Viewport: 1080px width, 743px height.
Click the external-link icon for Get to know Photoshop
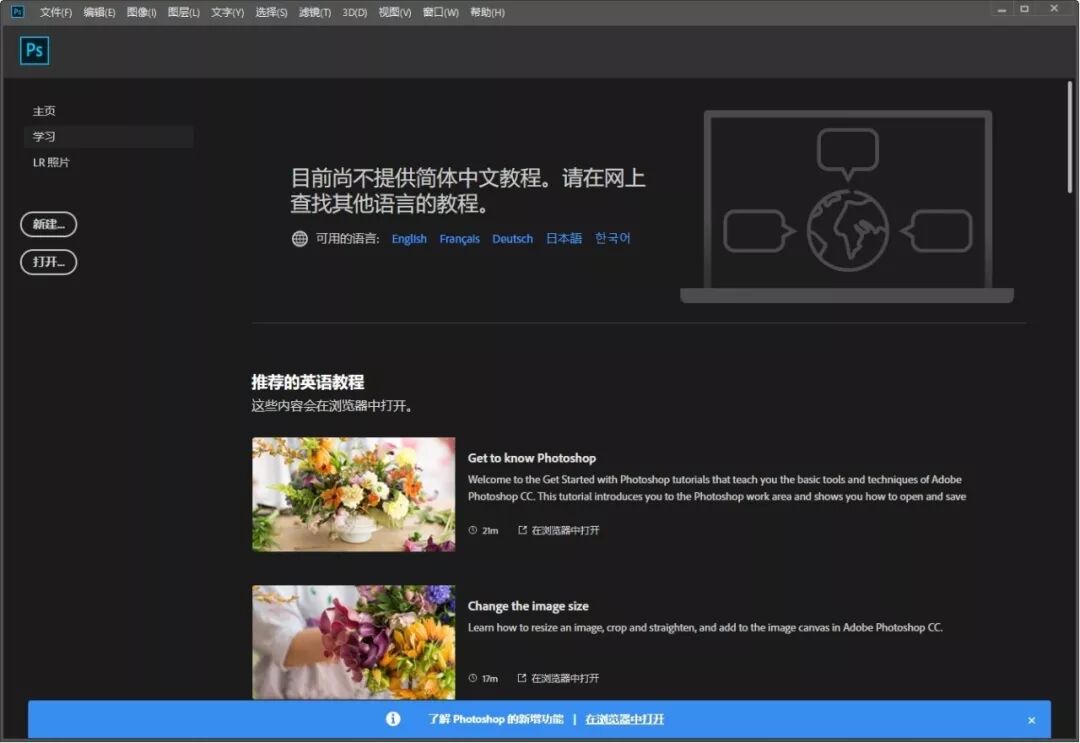pos(521,531)
